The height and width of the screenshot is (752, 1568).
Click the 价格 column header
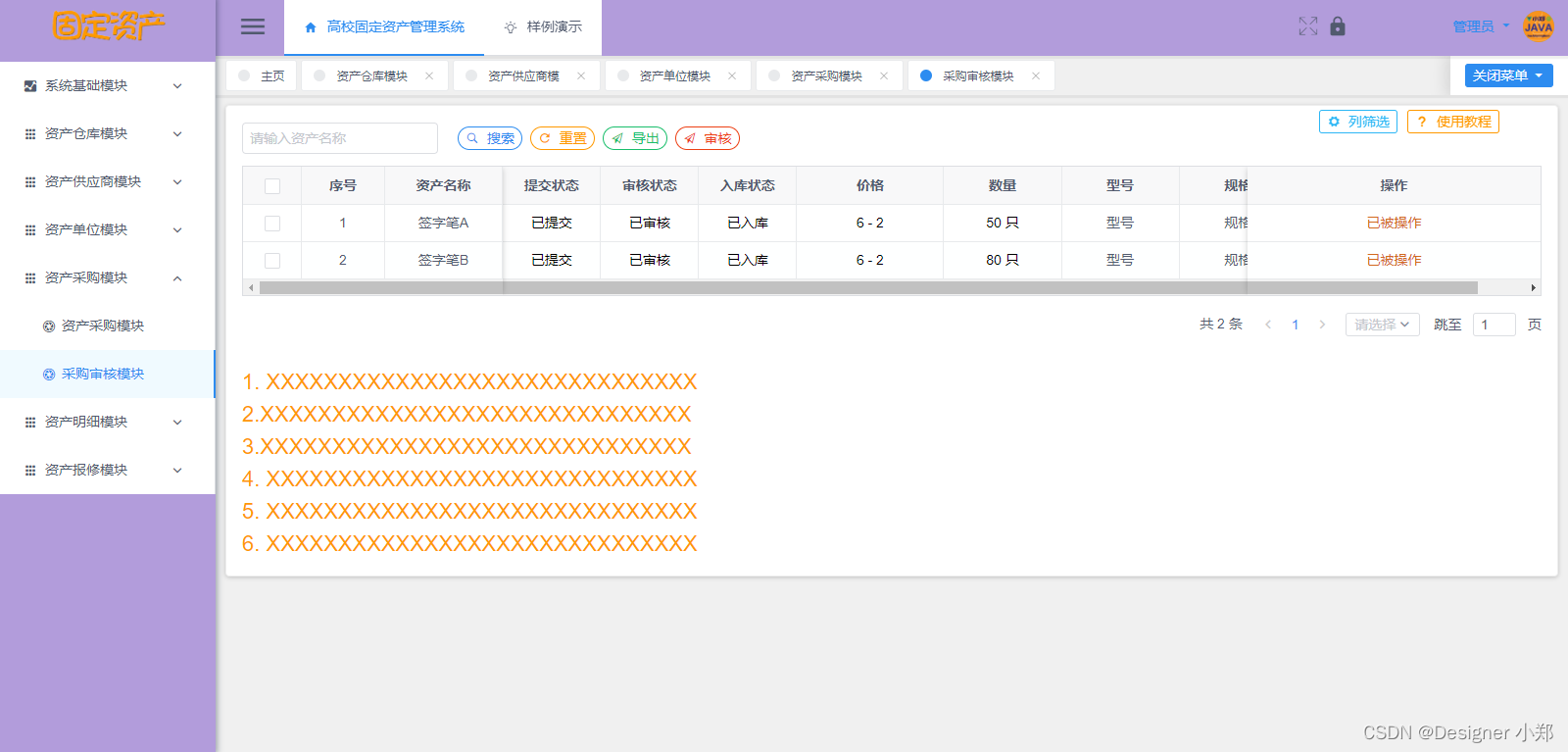[x=870, y=186]
